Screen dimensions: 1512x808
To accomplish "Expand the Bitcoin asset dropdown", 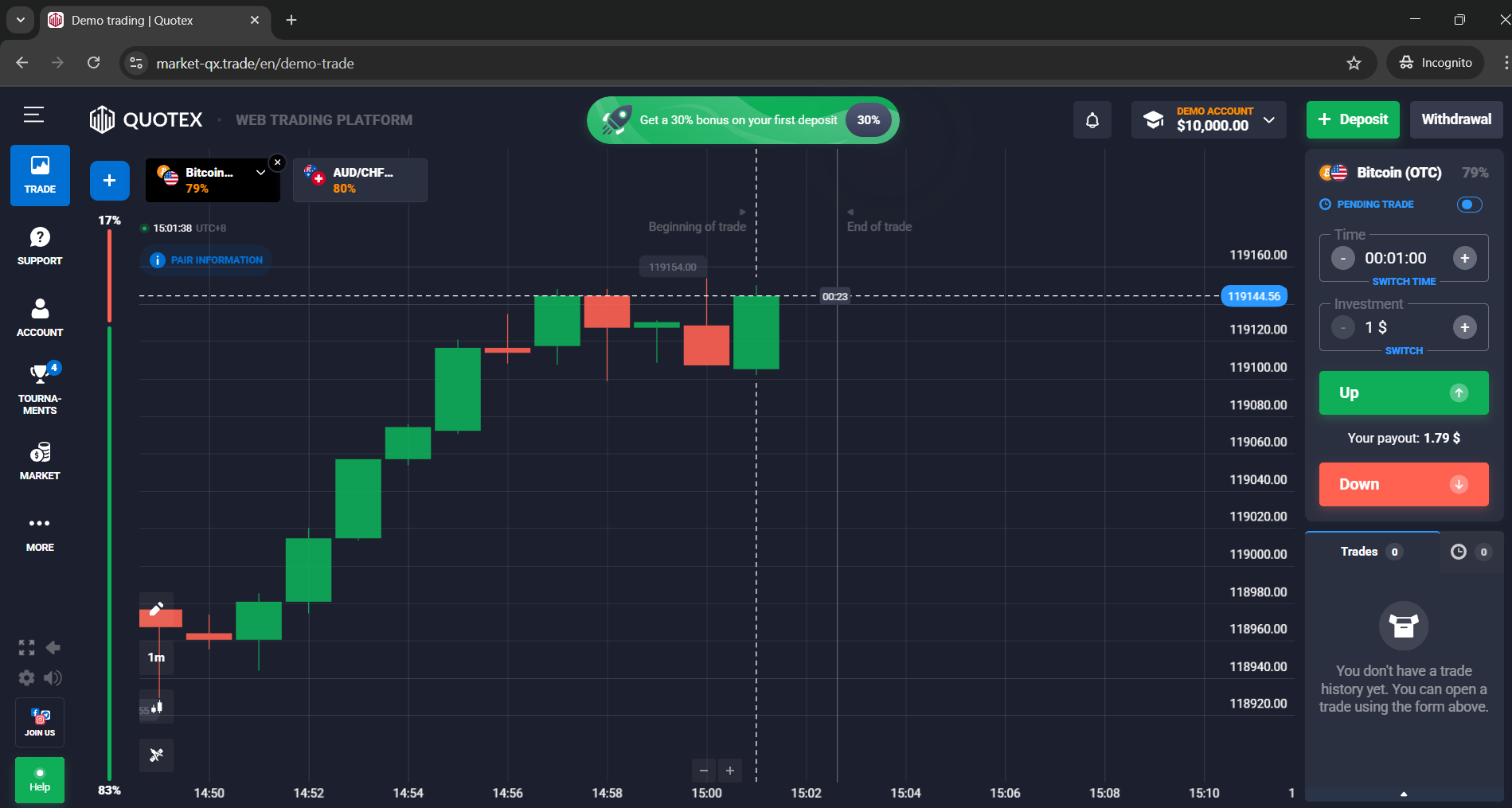I will (260, 172).
